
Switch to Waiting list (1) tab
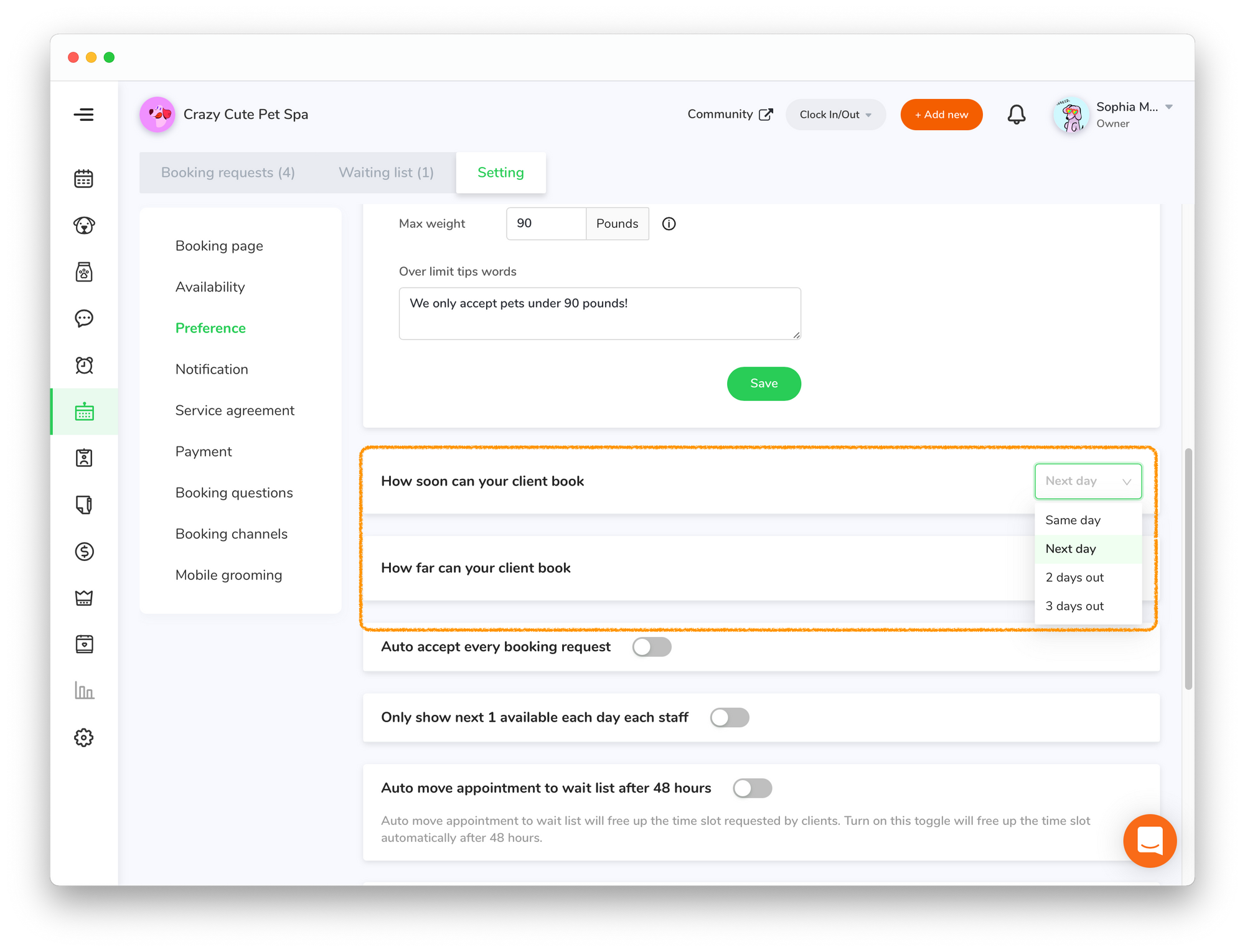pos(386,172)
